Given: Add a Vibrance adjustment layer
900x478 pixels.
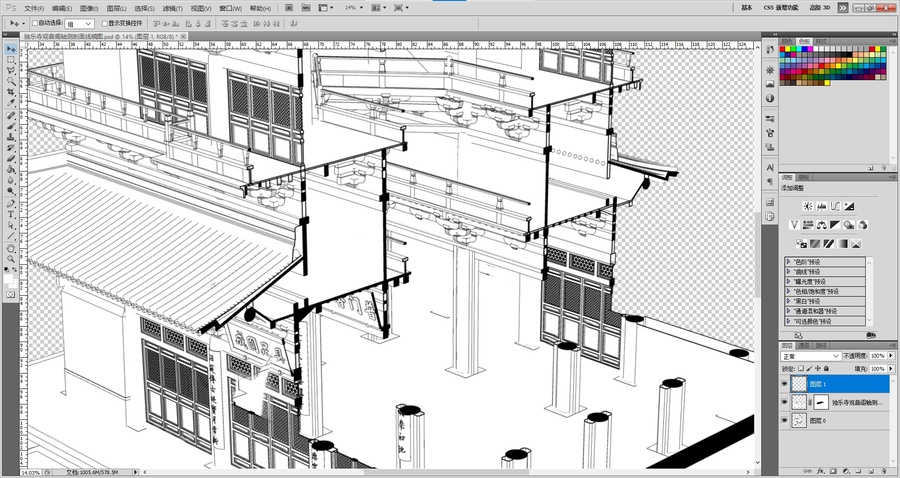Looking at the screenshot, I should tap(794, 225).
